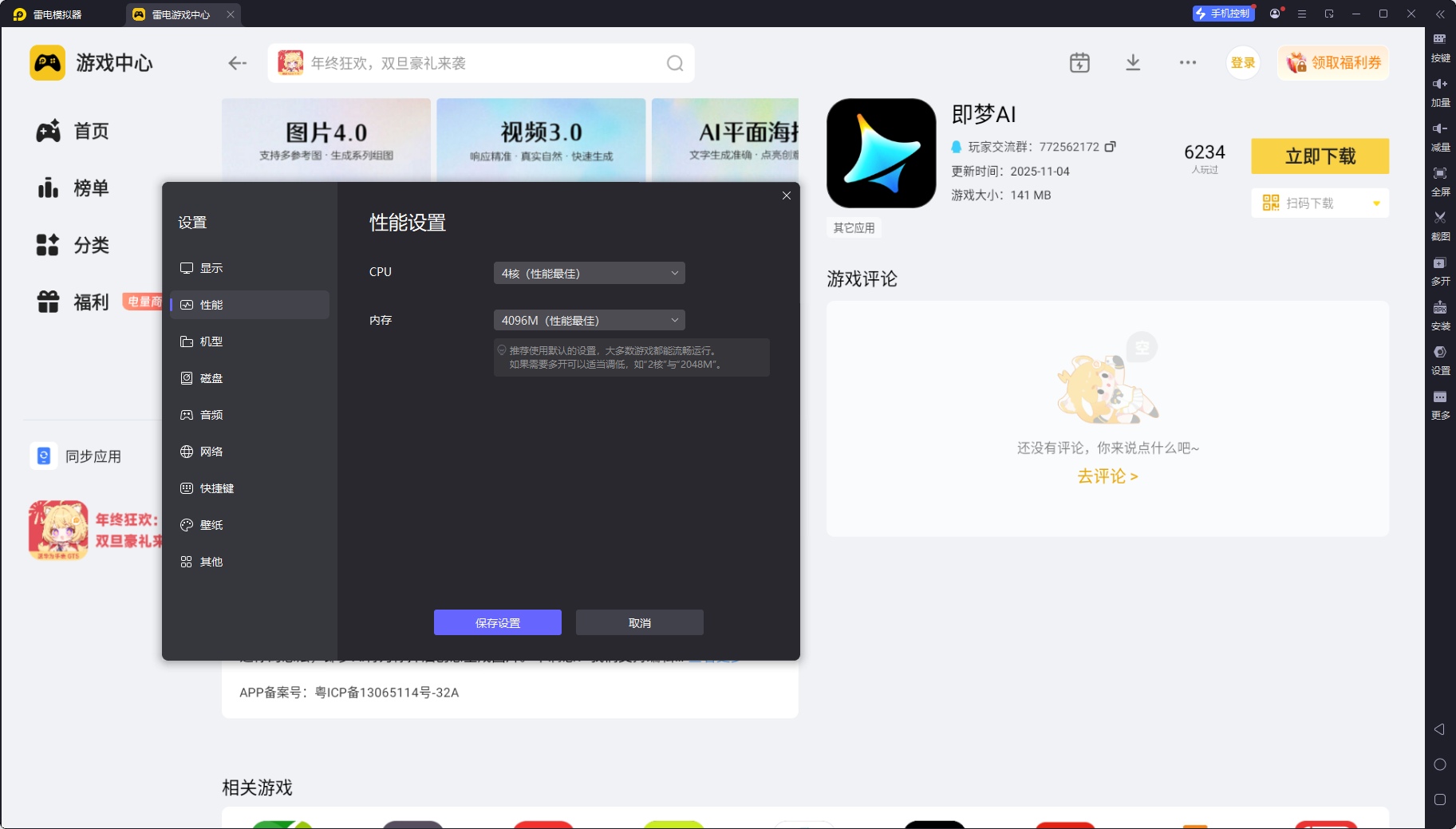Image resolution: width=1456 pixels, height=829 pixels.
Task: Open the account icon in title bar
Action: (x=1275, y=14)
